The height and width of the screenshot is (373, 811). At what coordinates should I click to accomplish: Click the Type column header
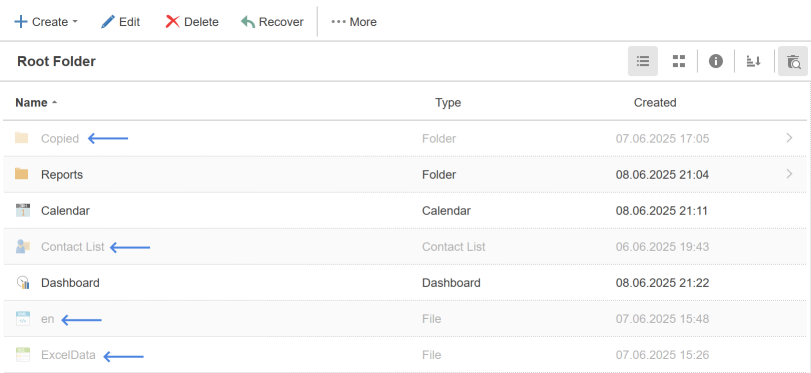[448, 102]
